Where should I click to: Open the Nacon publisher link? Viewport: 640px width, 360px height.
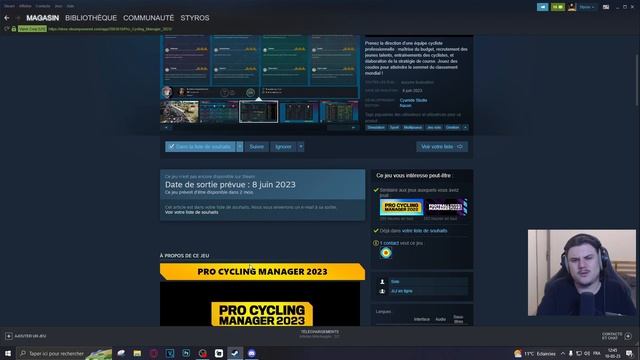tap(405, 105)
